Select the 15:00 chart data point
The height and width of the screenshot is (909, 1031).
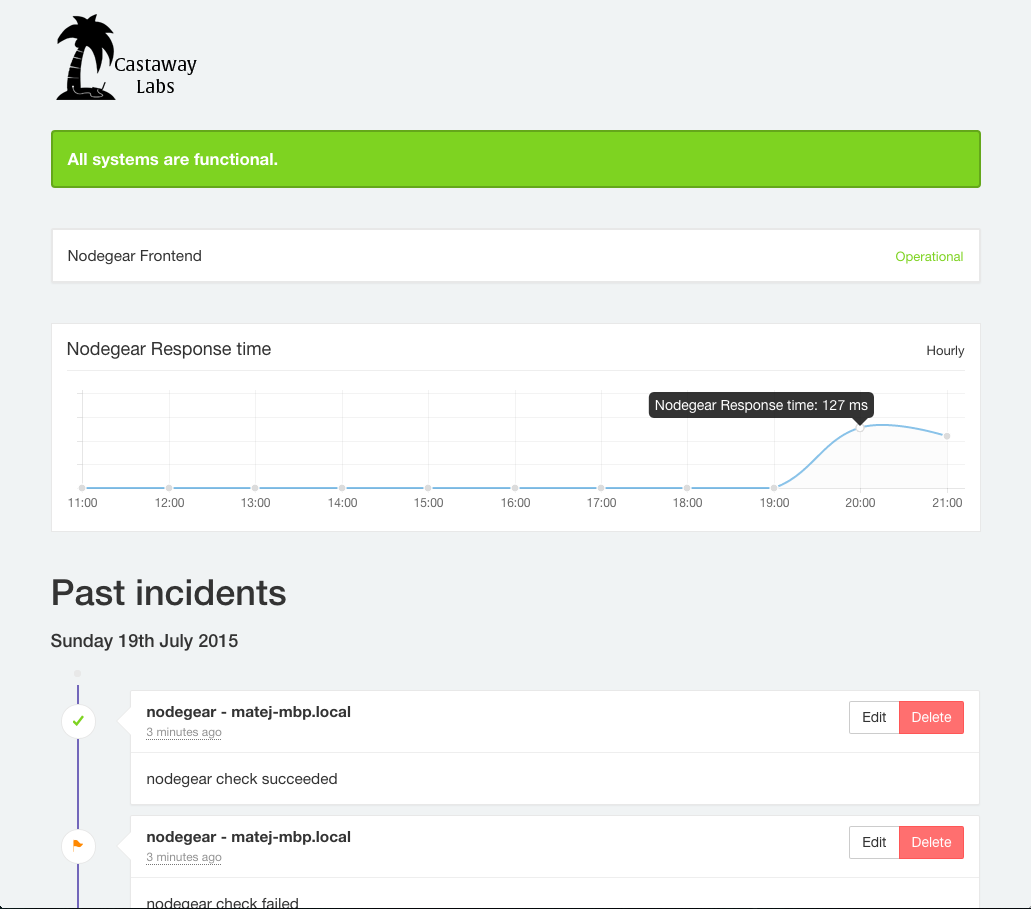pyautogui.click(x=428, y=488)
